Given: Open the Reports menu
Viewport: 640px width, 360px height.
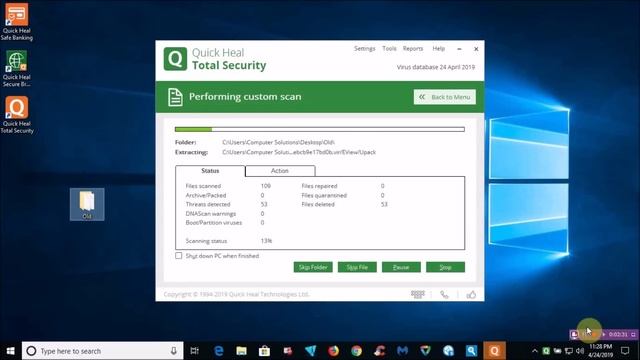Looking at the screenshot, I should click(x=413, y=49).
